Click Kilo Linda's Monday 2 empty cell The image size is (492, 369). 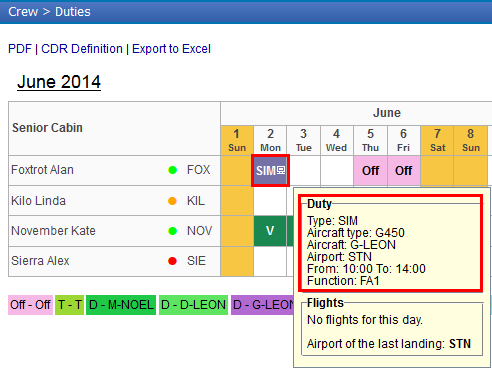click(270, 201)
